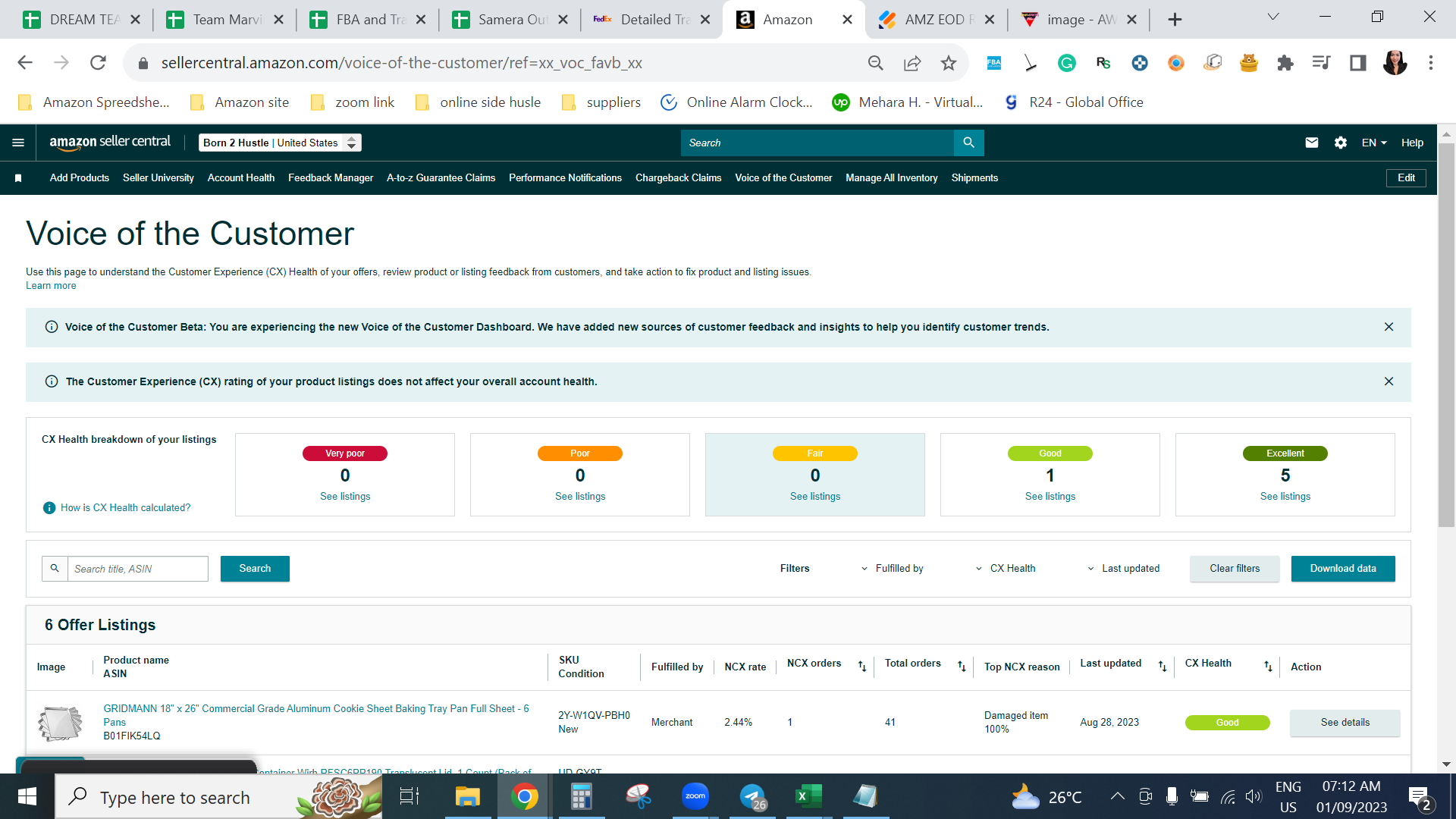The height and width of the screenshot is (819, 1456).
Task: Open Zoom from the taskbar
Action: click(x=695, y=796)
